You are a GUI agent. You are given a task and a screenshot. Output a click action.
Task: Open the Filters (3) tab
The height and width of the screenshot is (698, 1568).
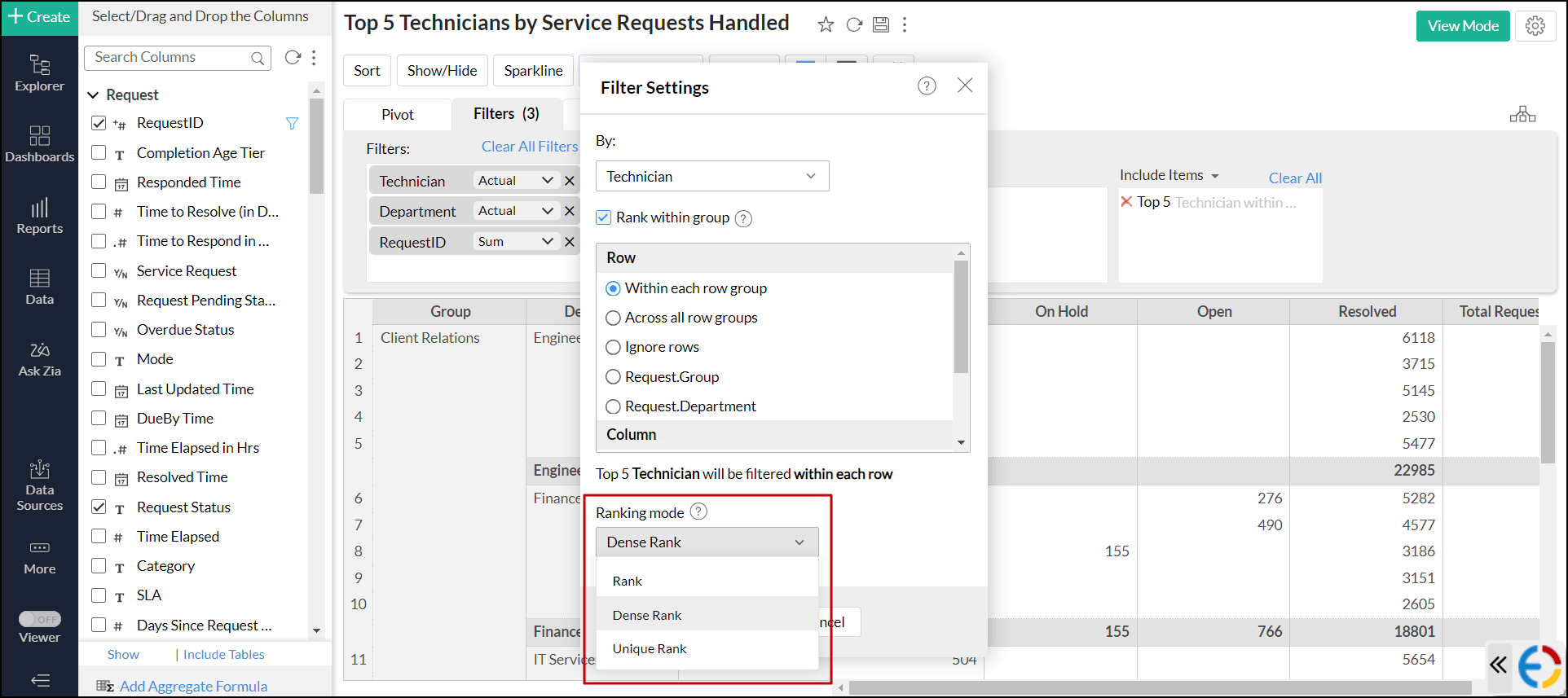506,114
